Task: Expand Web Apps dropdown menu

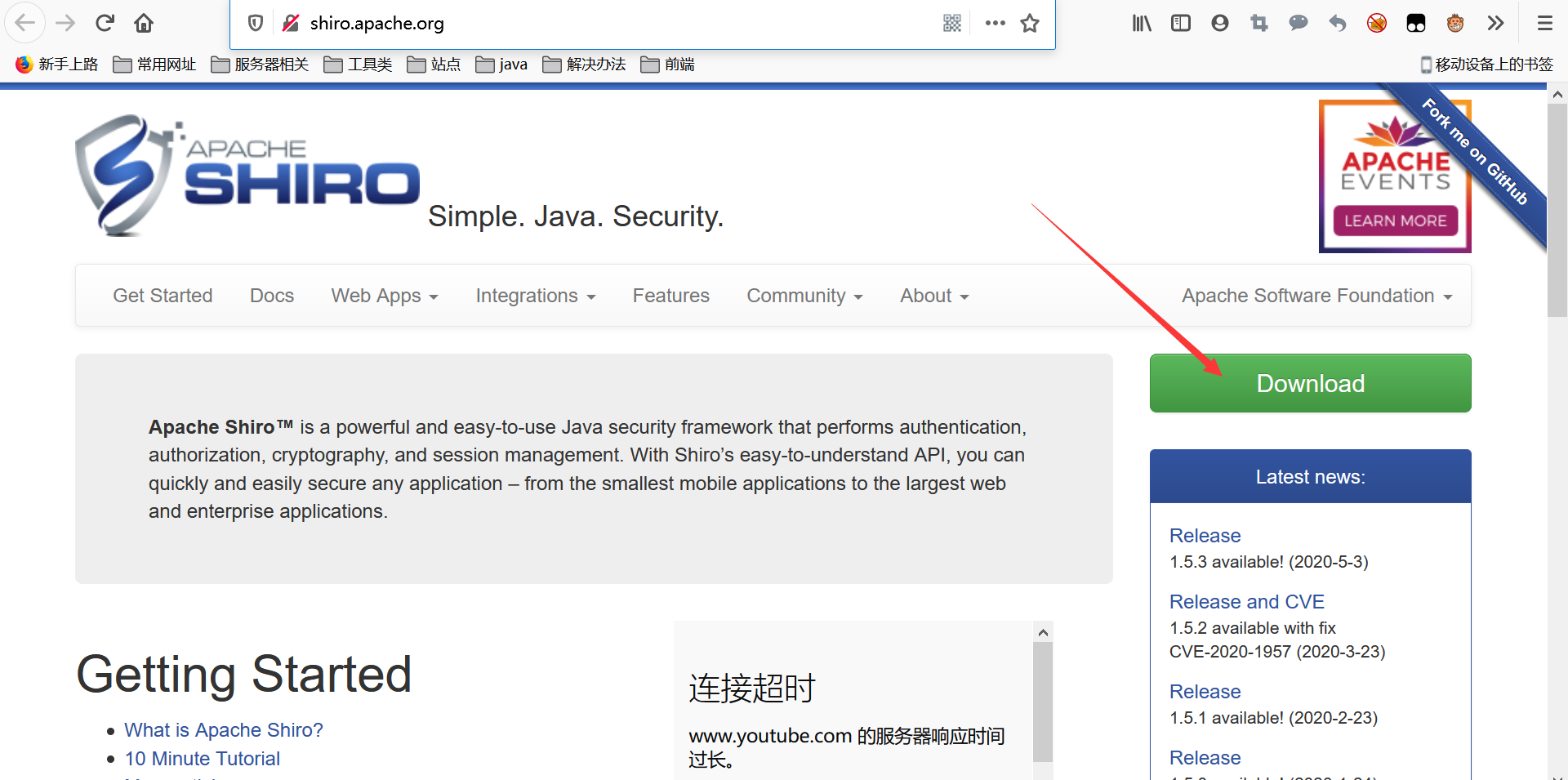Action: tap(385, 296)
